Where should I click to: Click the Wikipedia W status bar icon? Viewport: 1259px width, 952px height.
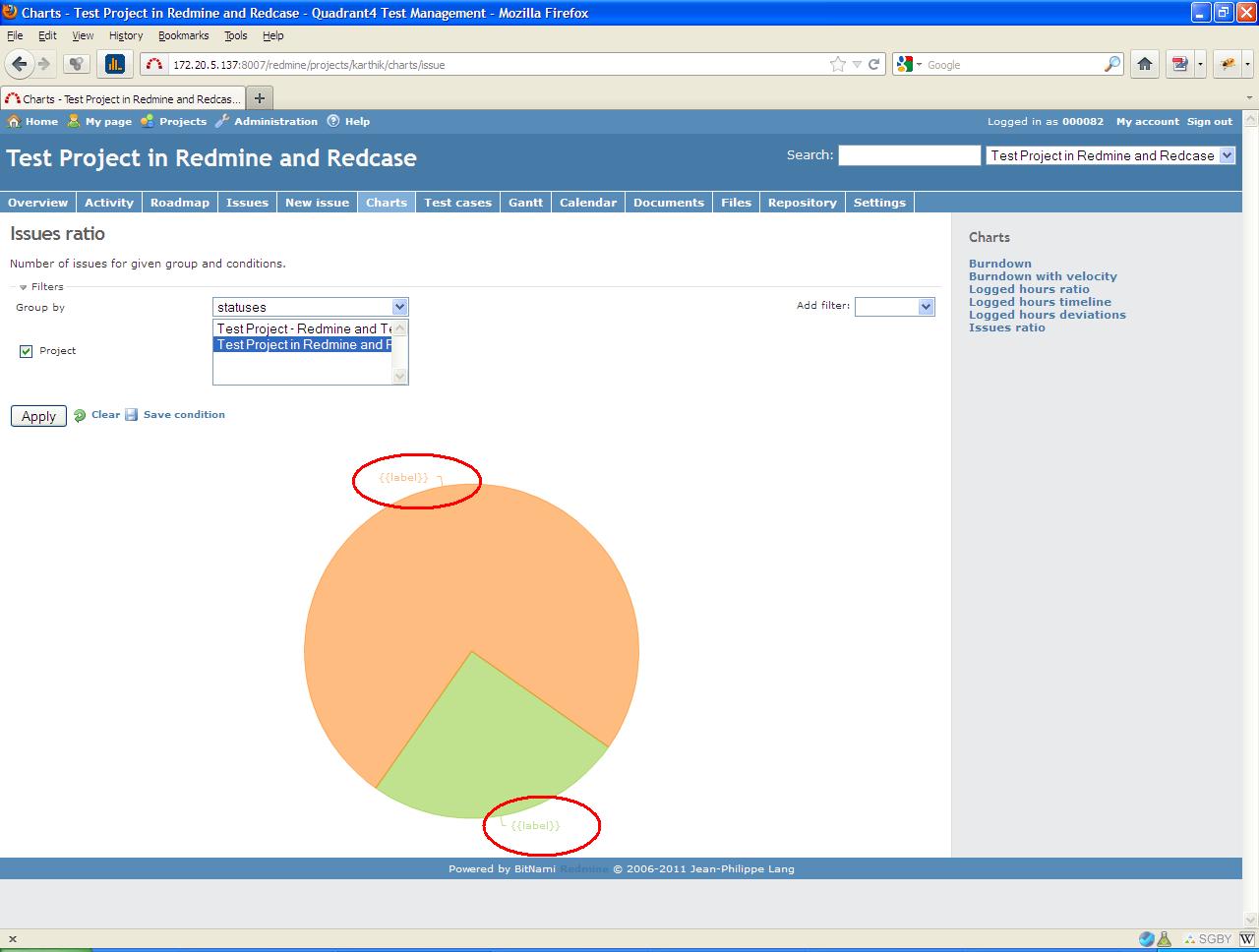tap(1247, 939)
